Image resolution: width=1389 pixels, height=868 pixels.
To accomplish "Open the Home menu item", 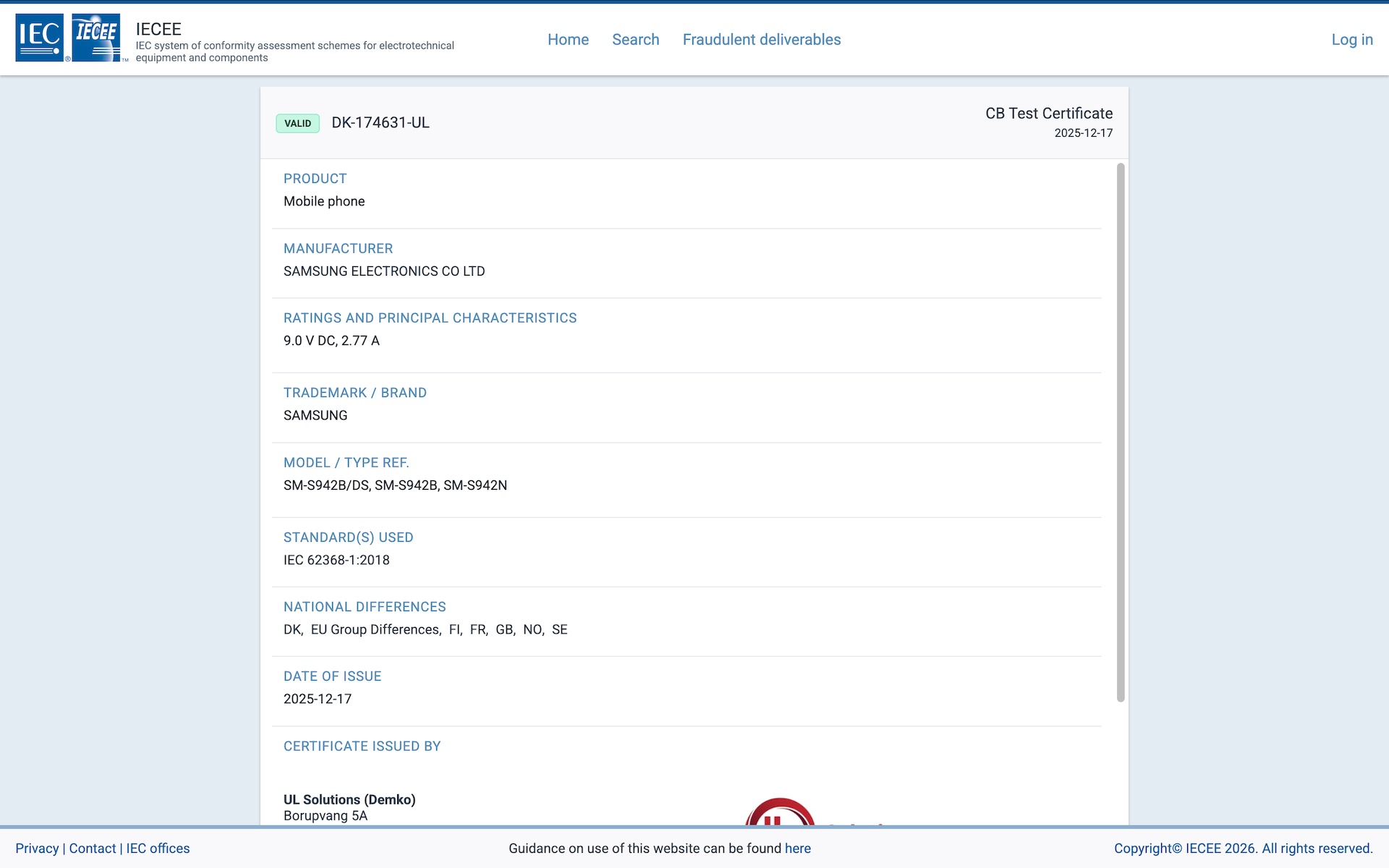I will click(568, 40).
